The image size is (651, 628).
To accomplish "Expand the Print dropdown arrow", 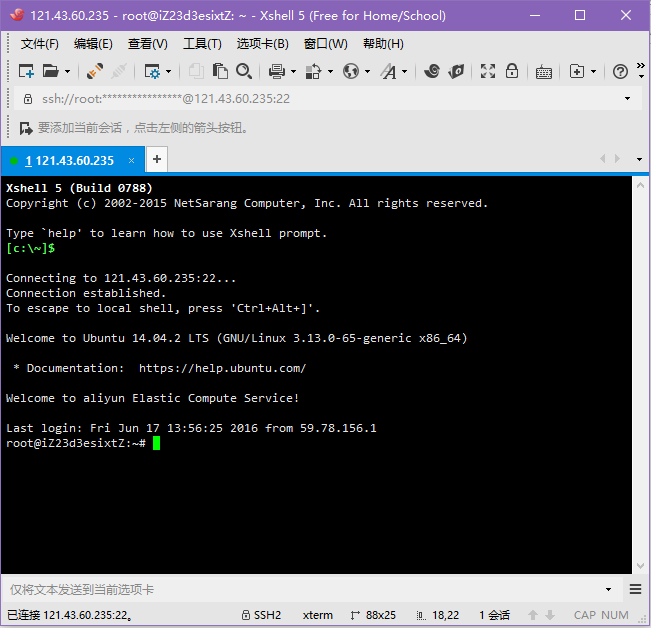I will click(x=293, y=72).
